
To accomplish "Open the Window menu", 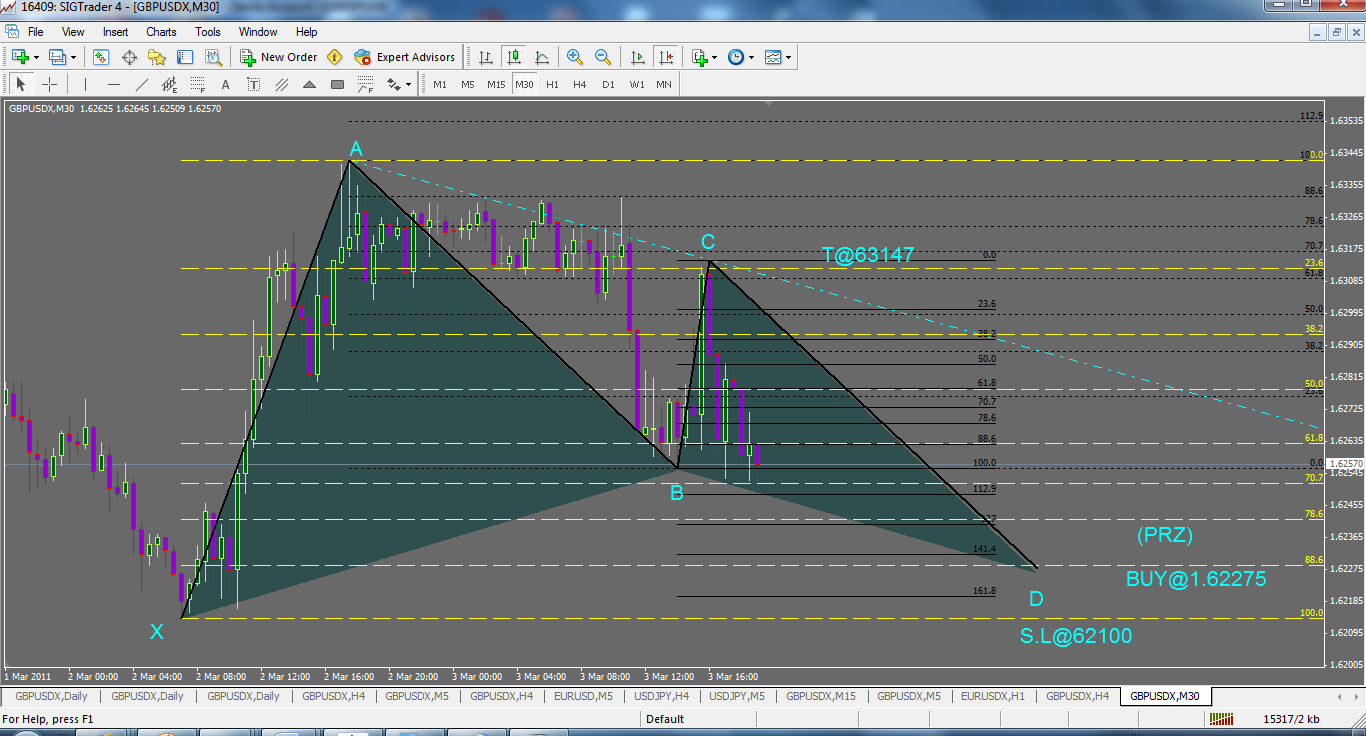I will pos(258,32).
